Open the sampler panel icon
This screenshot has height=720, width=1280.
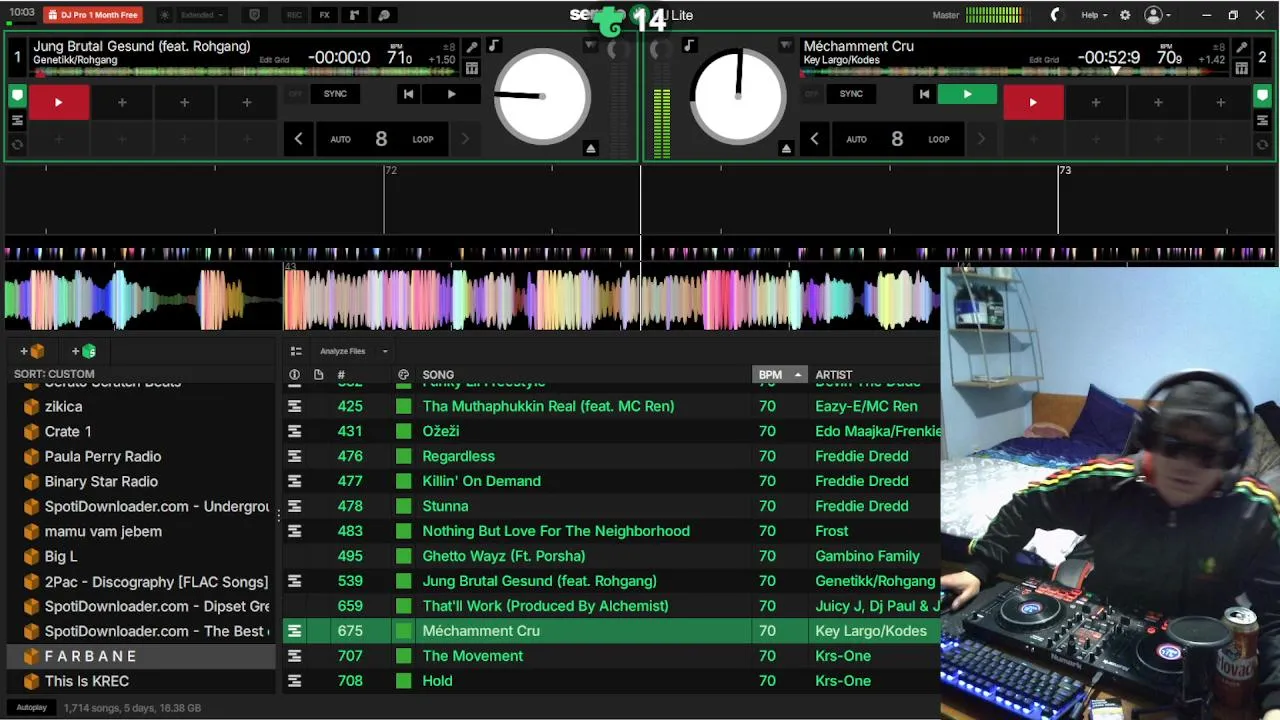(x=354, y=15)
